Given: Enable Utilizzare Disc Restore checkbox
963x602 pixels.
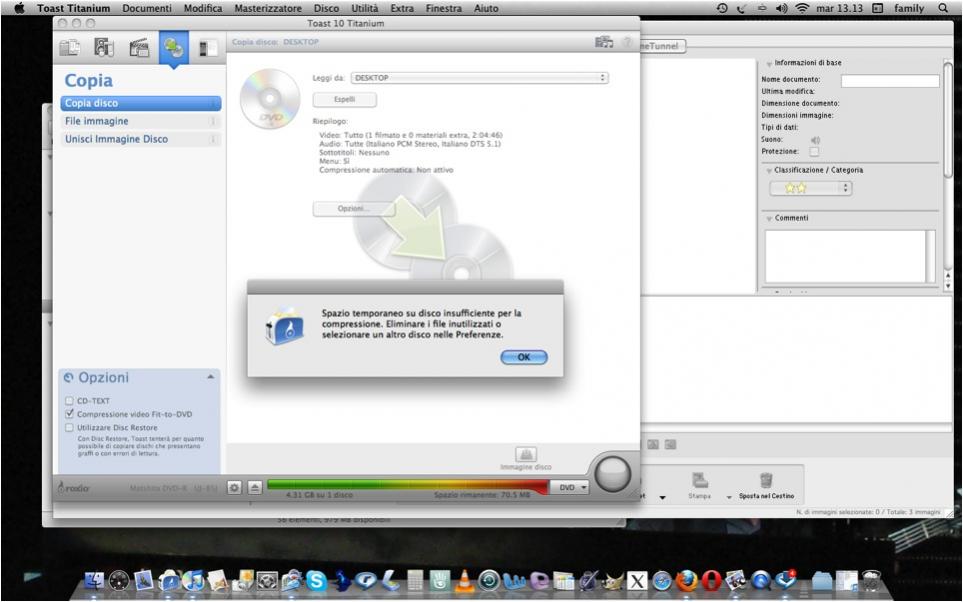Looking at the screenshot, I should (69, 428).
